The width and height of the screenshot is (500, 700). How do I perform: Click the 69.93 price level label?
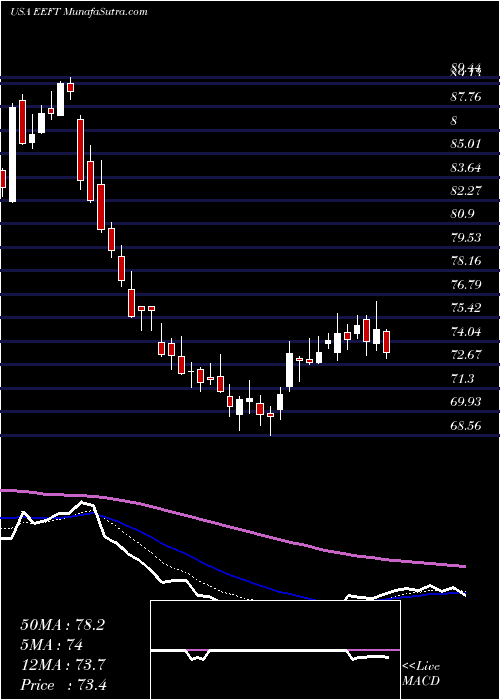pos(466,402)
